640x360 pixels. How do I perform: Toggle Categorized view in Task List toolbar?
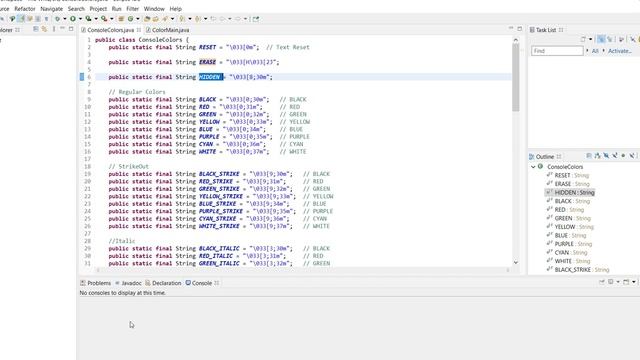[601, 39]
